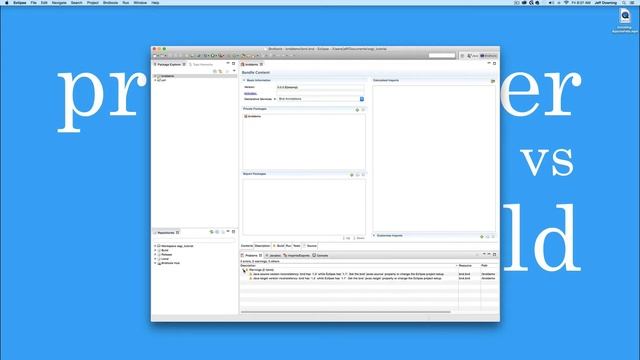The image size is (640, 360).
Task: Select the Repositories view tab
Action: (166, 233)
